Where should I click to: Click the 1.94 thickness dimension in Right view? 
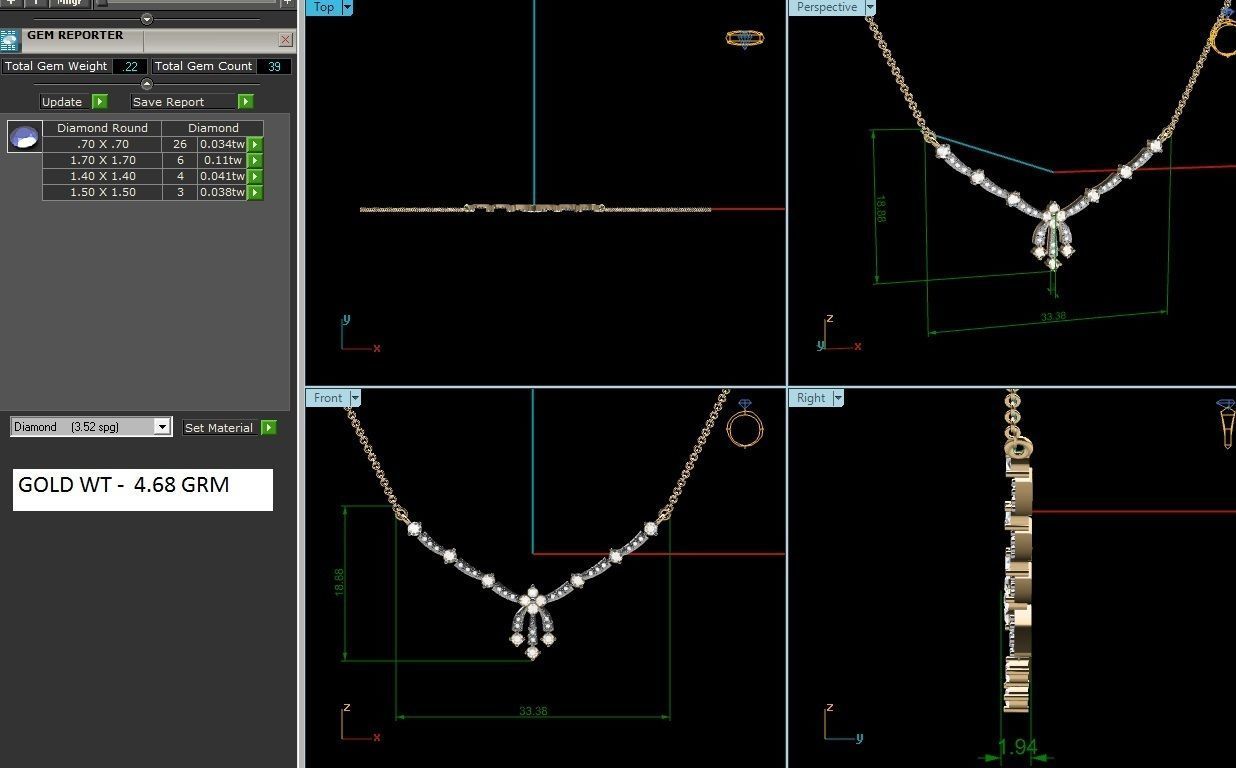(1018, 747)
